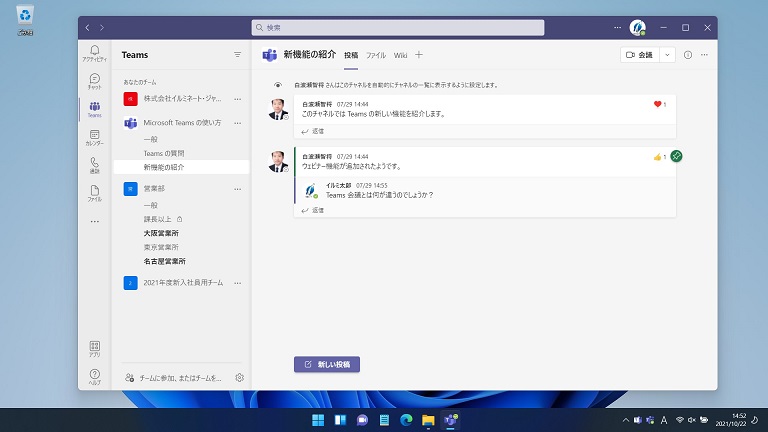Open Settings and more ellipsis in title bar
Screen dimensions: 768x432
coord(617,27)
